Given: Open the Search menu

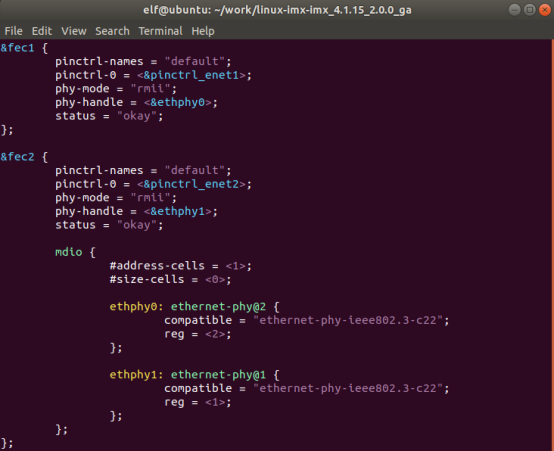Looking at the screenshot, I should tap(112, 31).
